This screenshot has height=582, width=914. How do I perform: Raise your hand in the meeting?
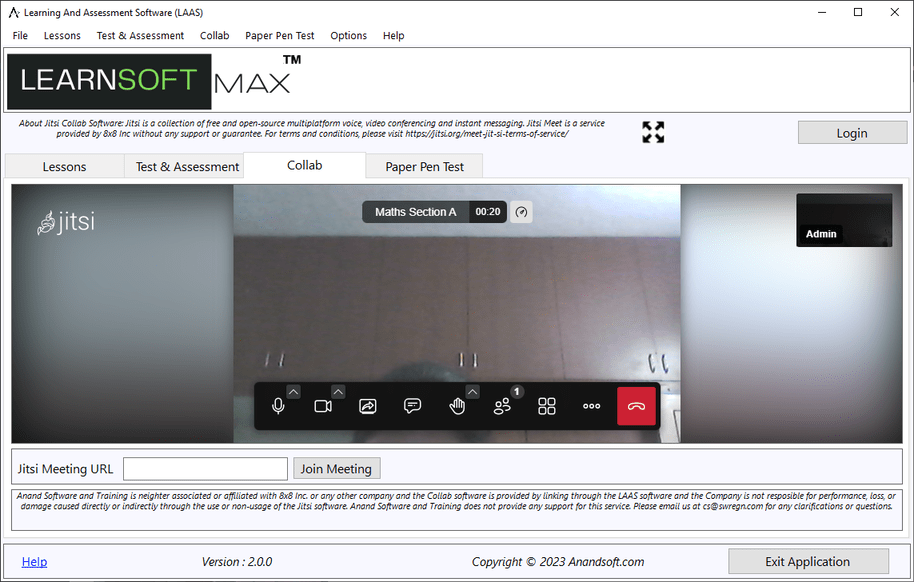[x=457, y=407]
